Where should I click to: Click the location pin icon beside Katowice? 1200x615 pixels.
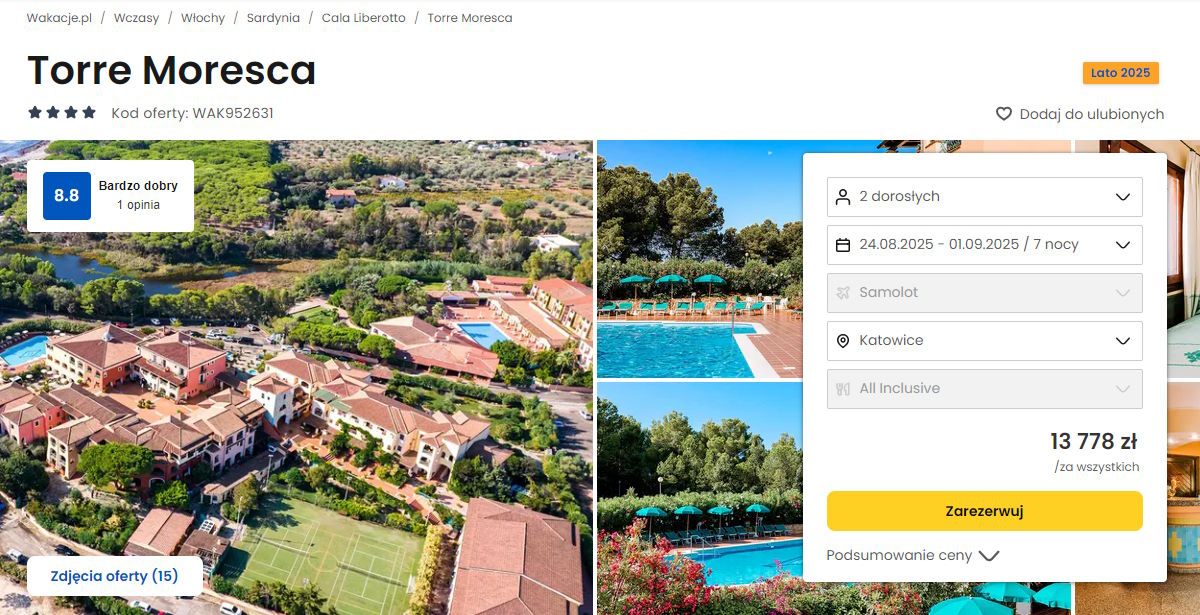pos(843,341)
